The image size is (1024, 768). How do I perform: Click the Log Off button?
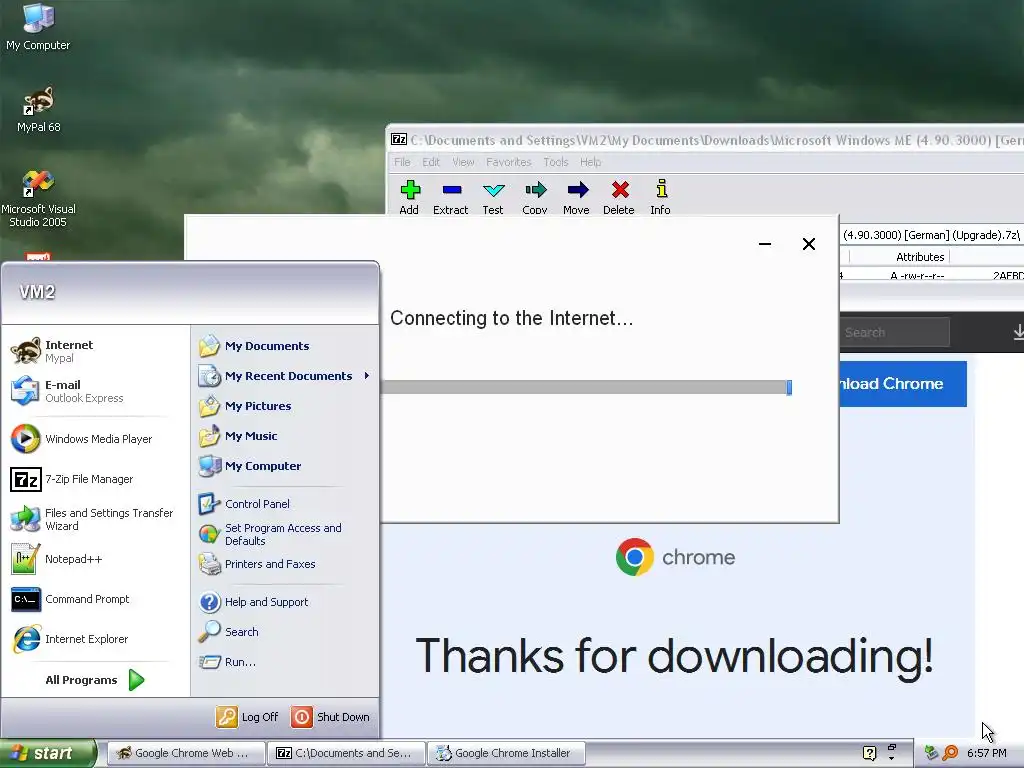pyautogui.click(x=248, y=716)
